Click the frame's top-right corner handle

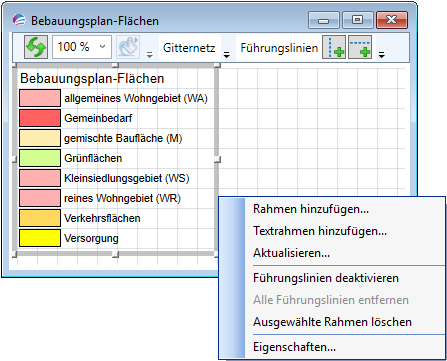[217, 65]
